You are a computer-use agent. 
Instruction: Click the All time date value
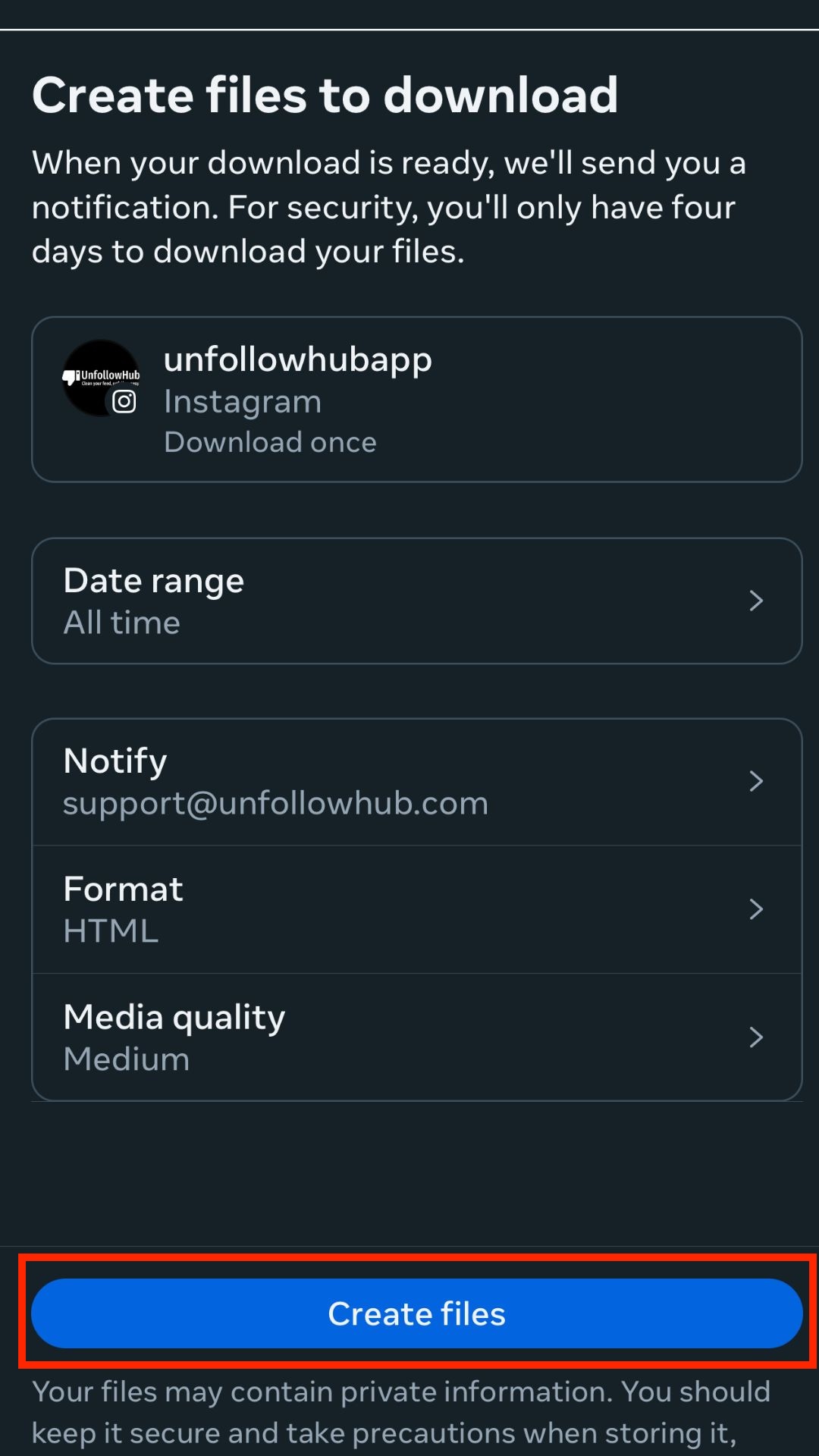coord(121,623)
